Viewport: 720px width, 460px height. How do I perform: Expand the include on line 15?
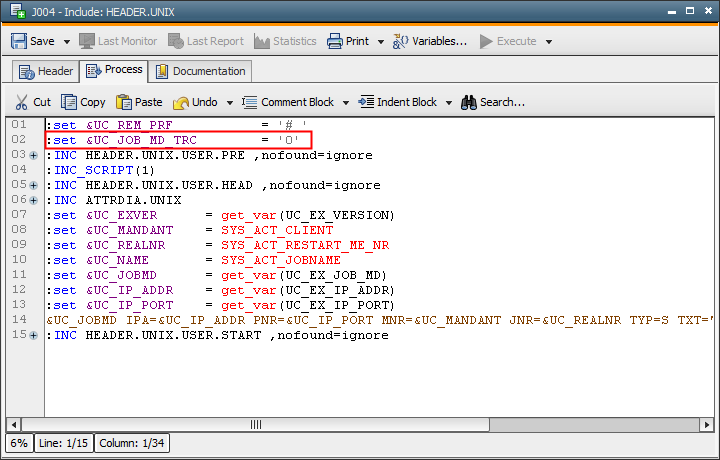pyautogui.click(x=34, y=336)
